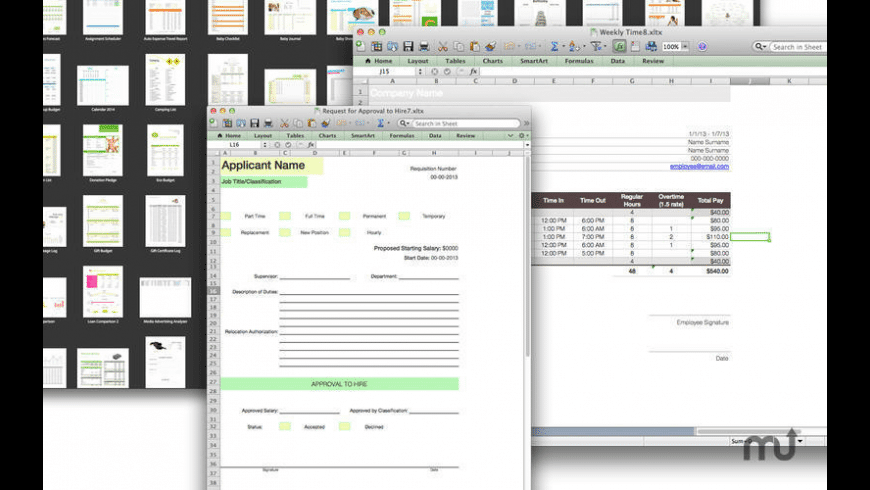Screen dimensions: 870x490
Task: Click the Cut scissors icon in Weekly Time8 toolbar
Action: (x=443, y=47)
